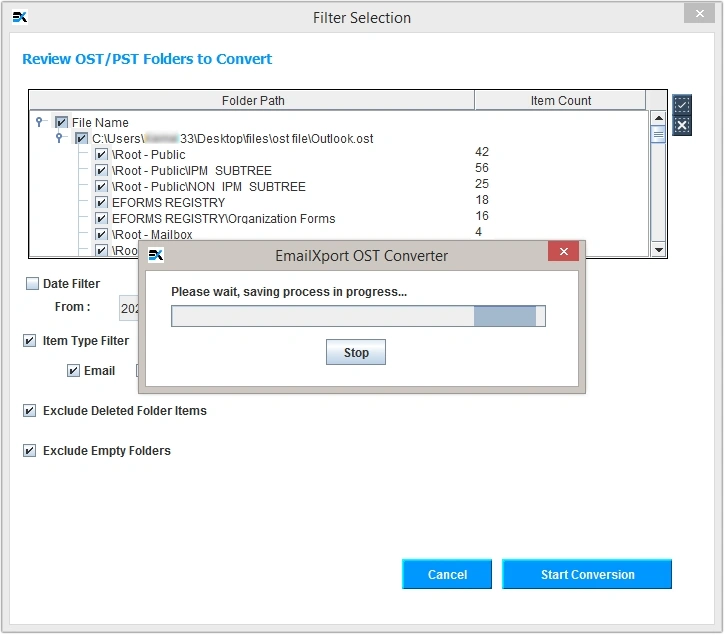This screenshot has width=725, height=635.
Task: Uncheck the Outlook.ost file path checkbox
Action: 81,138
